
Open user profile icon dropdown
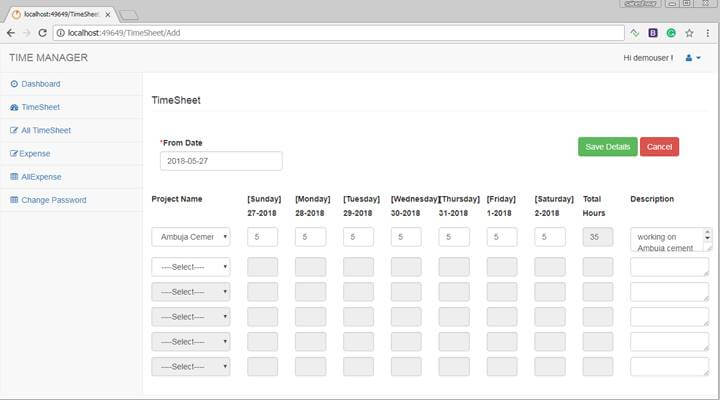(x=692, y=58)
